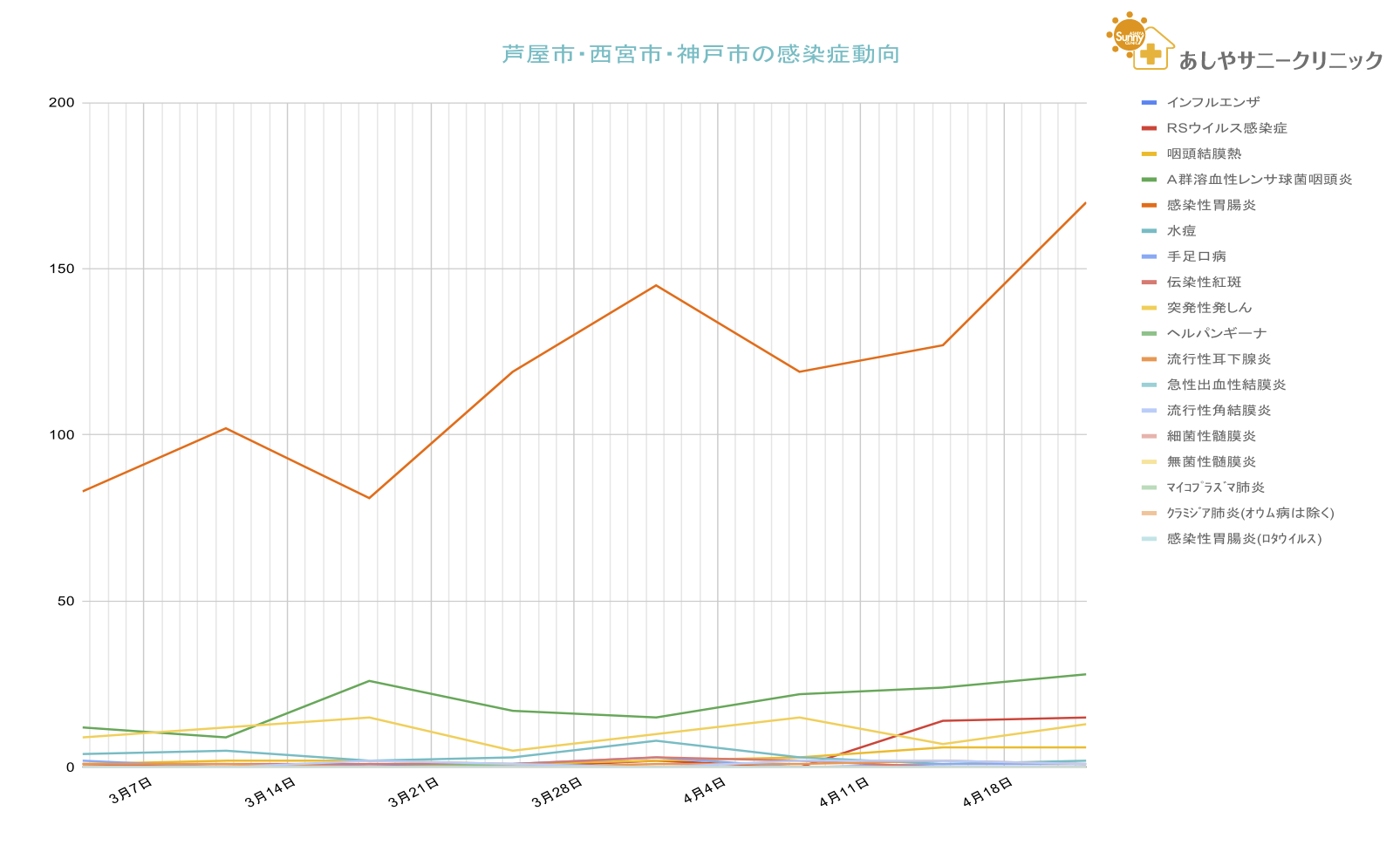
Task: Select A群溶血性レンサ球菌咽頭炎 legend entry
Action: [1259, 180]
